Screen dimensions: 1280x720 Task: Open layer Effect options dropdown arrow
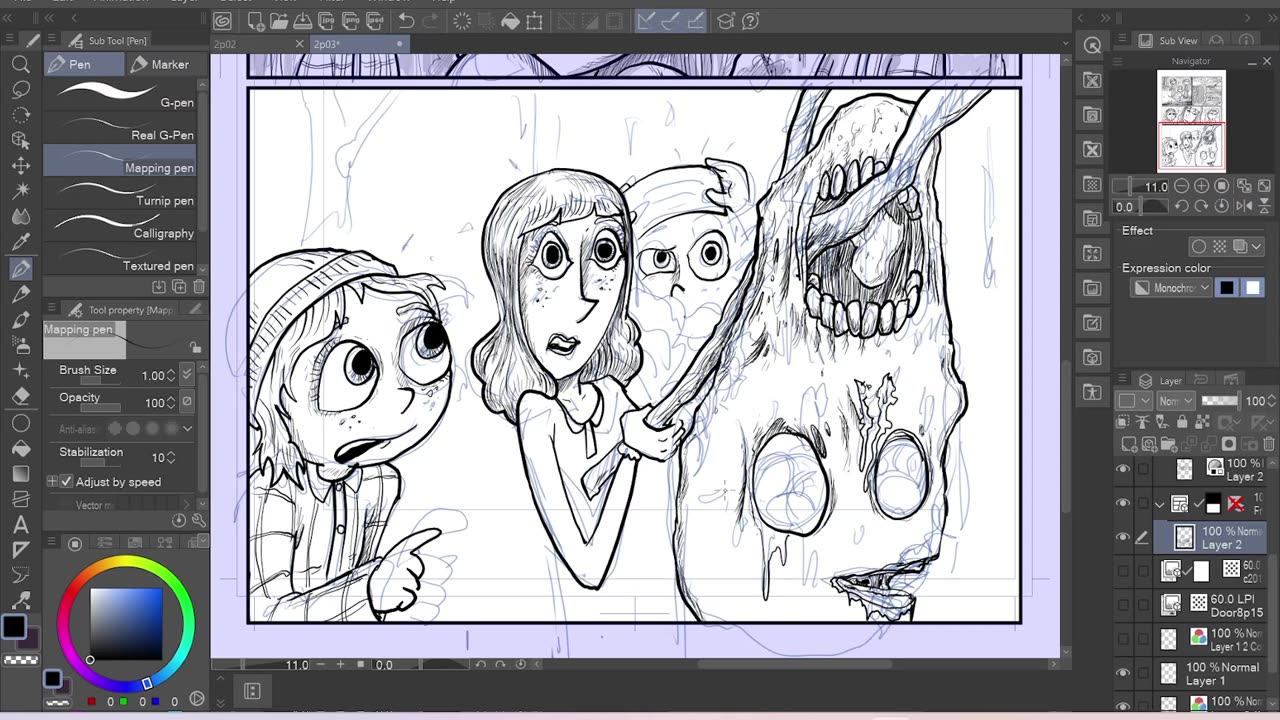(1257, 247)
